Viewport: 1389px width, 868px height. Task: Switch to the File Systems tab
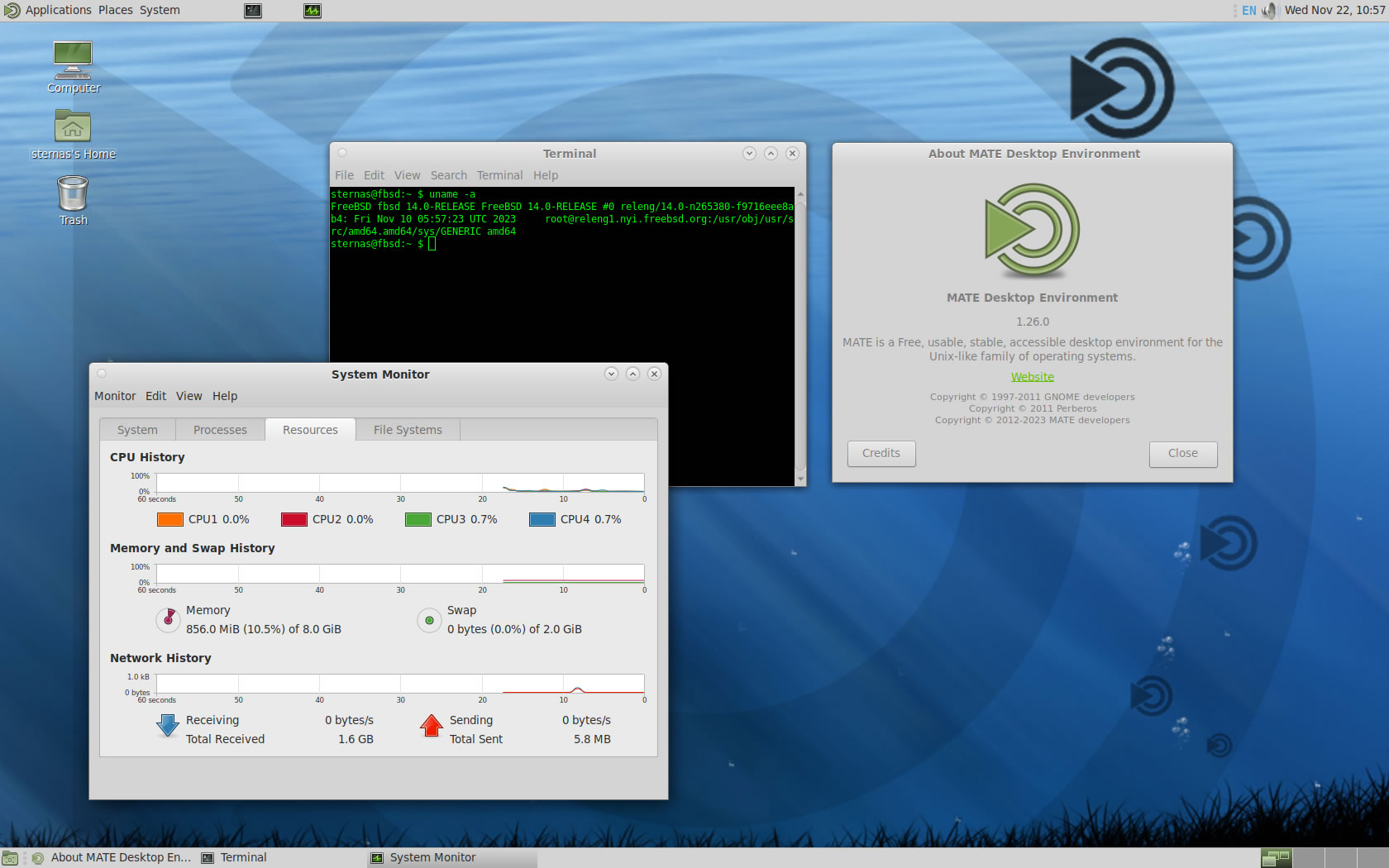pyautogui.click(x=408, y=430)
